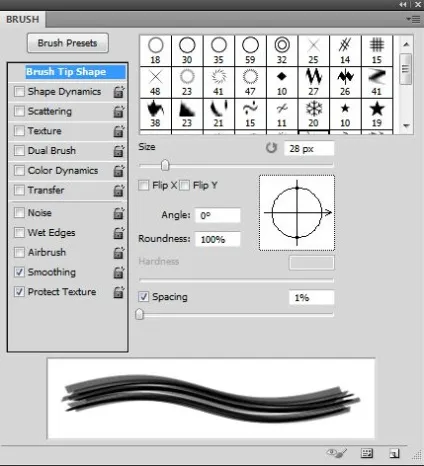Select the round brush tip sized 18
The height and width of the screenshot is (466, 424).
[x=155, y=51]
